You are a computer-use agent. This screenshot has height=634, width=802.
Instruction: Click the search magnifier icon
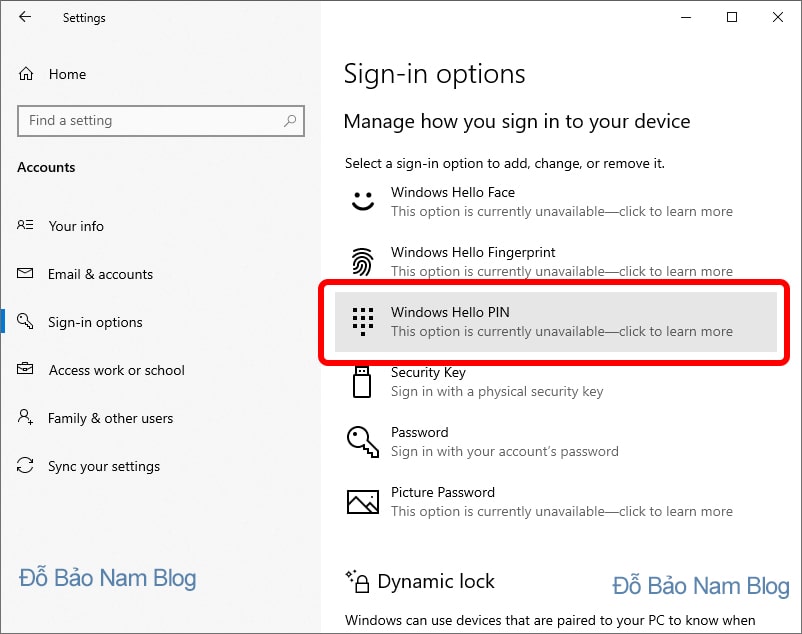290,121
